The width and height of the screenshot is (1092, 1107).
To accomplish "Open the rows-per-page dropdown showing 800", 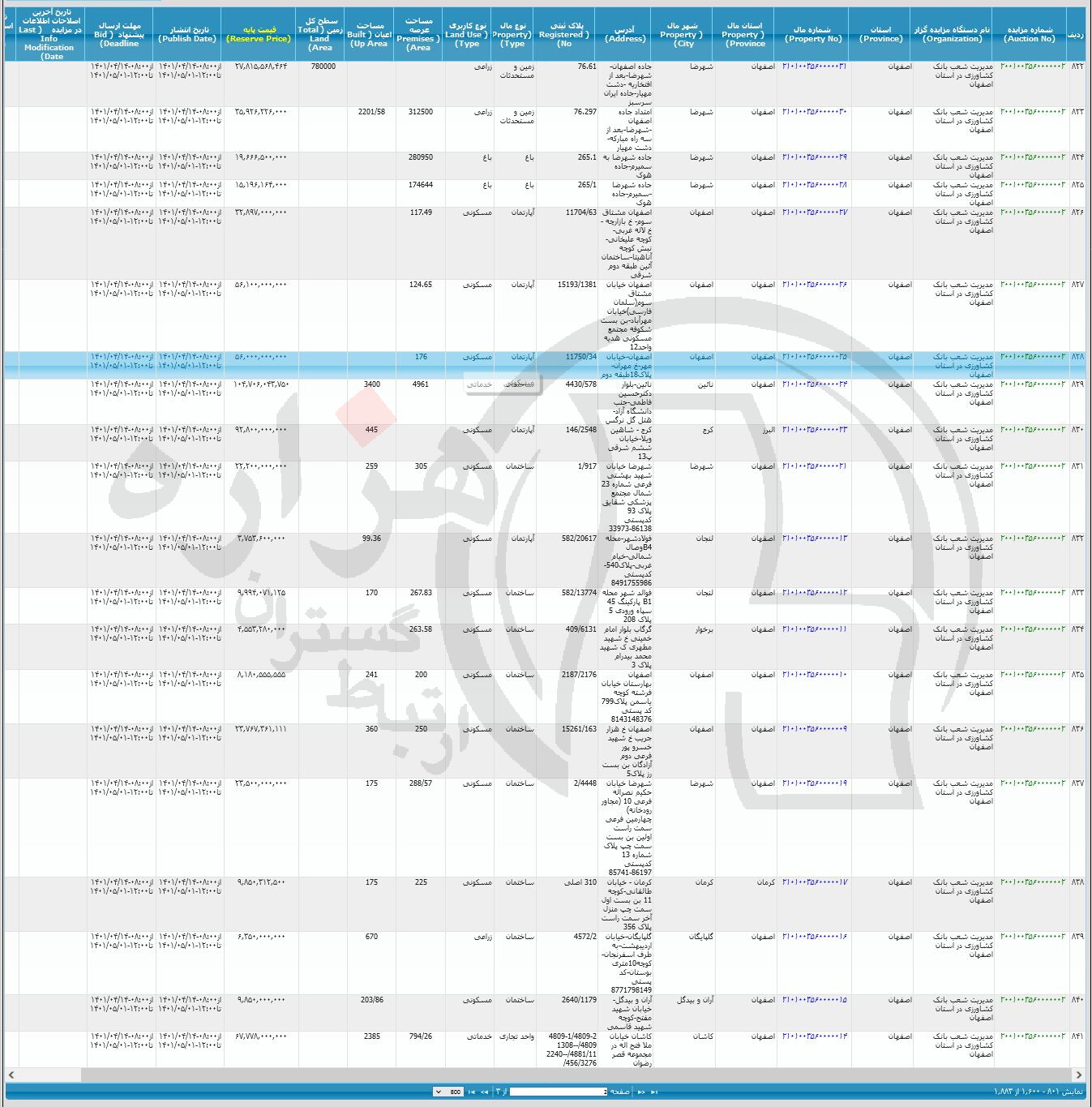I will [448, 1092].
